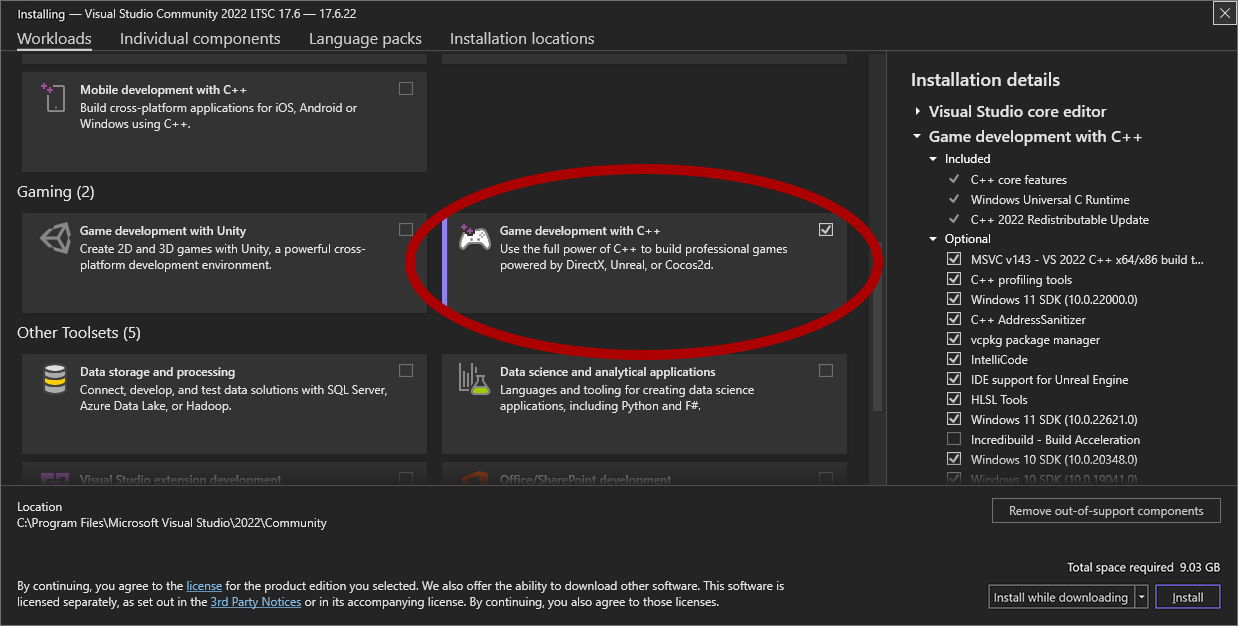Click Remove out-of-support components button
1238x626 pixels.
coord(1106,511)
